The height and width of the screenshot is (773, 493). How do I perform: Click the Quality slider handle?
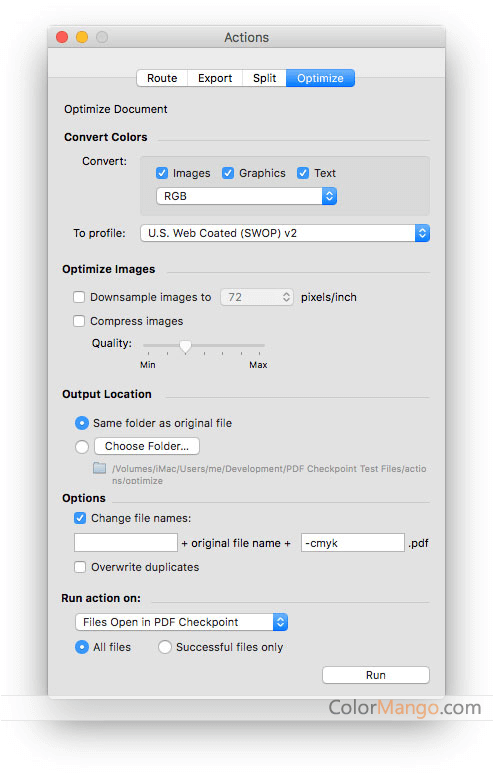point(185,347)
